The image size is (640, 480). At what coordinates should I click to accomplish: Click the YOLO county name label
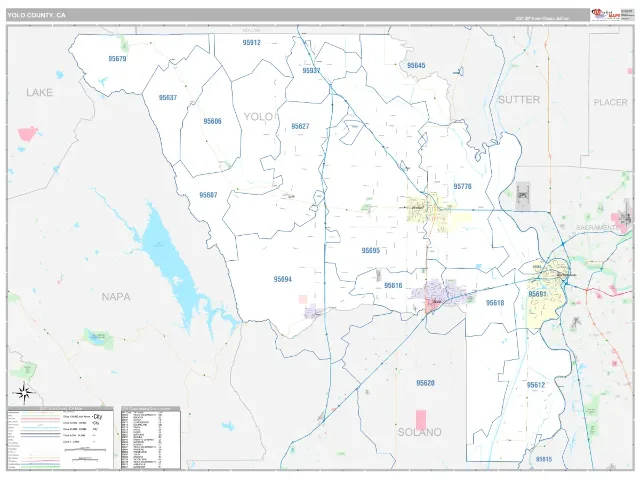click(x=259, y=117)
